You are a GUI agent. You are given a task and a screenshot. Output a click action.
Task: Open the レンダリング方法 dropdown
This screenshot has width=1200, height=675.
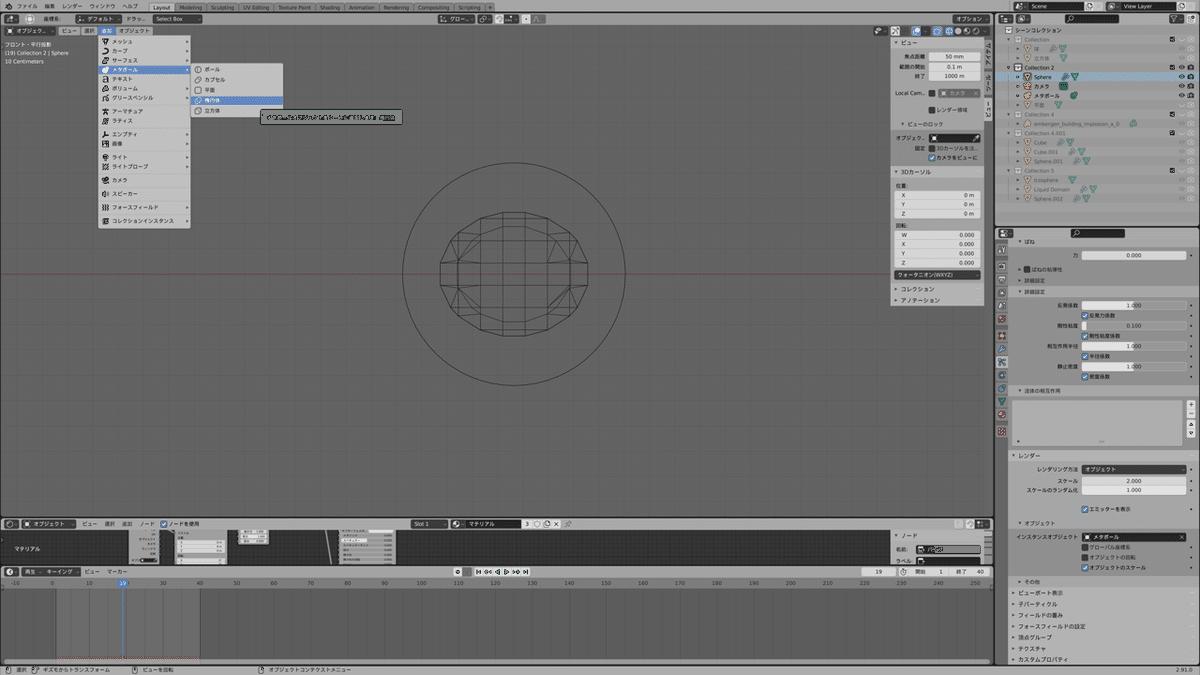click(1133, 469)
